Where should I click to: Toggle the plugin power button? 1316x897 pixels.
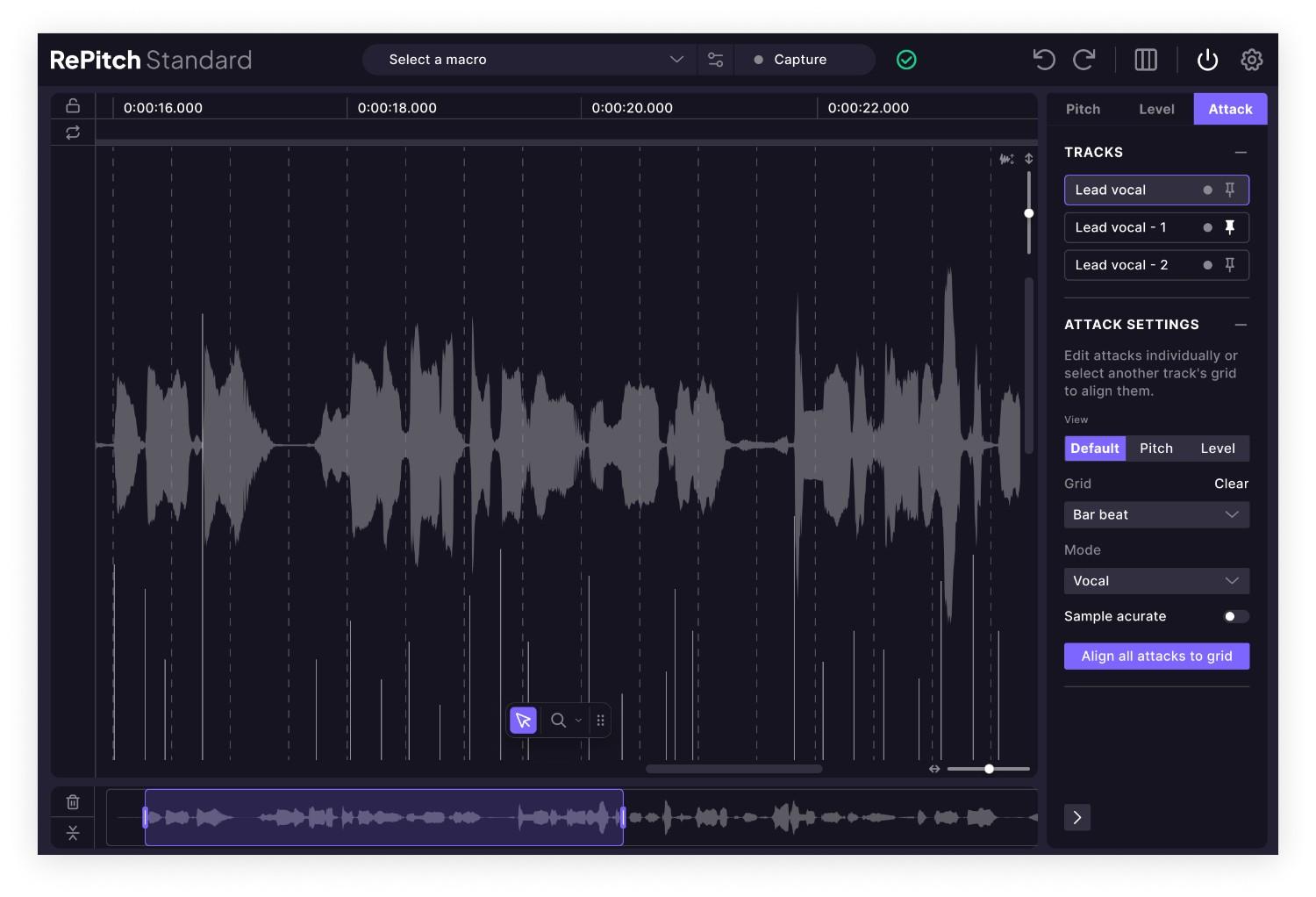click(x=1207, y=60)
